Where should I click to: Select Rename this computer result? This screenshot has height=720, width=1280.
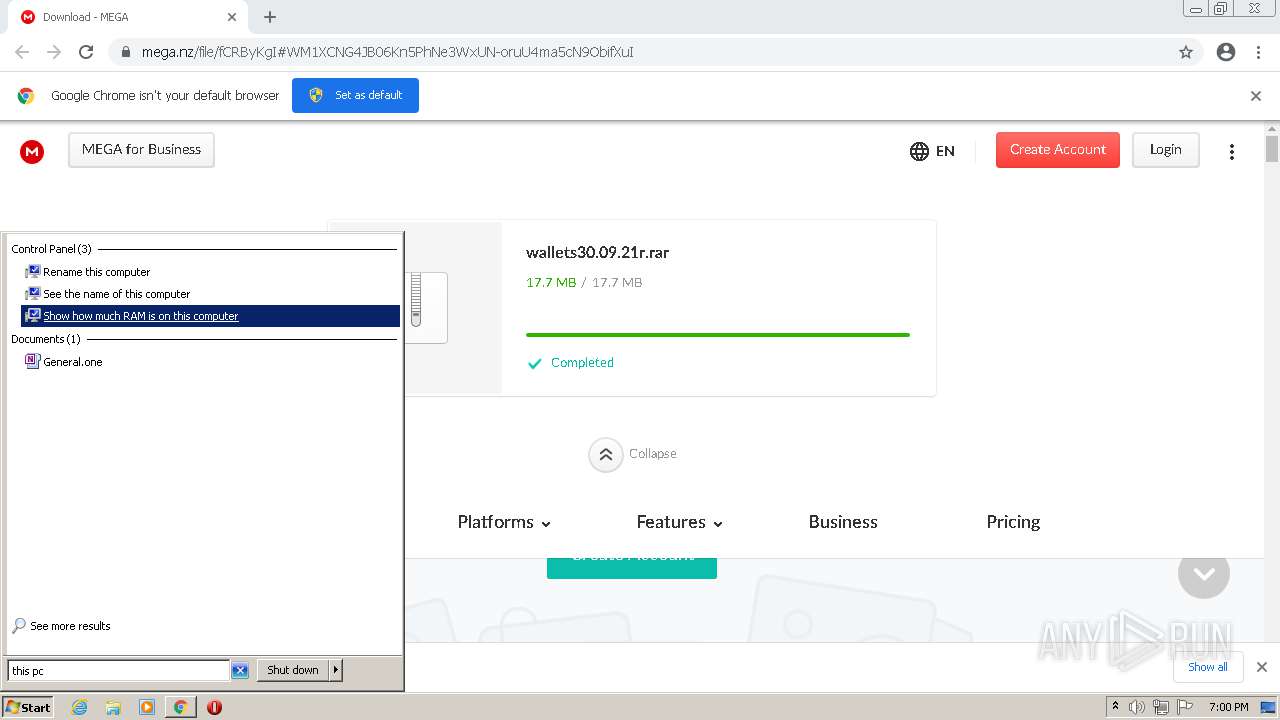pos(210,272)
